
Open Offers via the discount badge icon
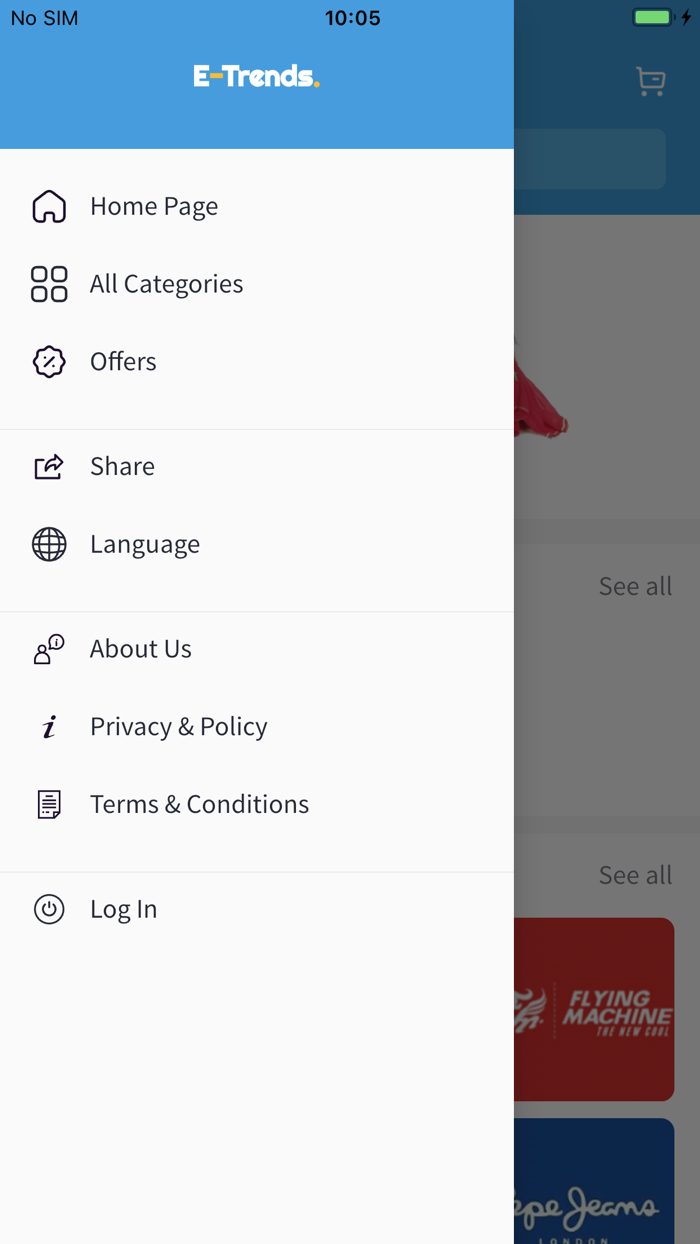48,361
